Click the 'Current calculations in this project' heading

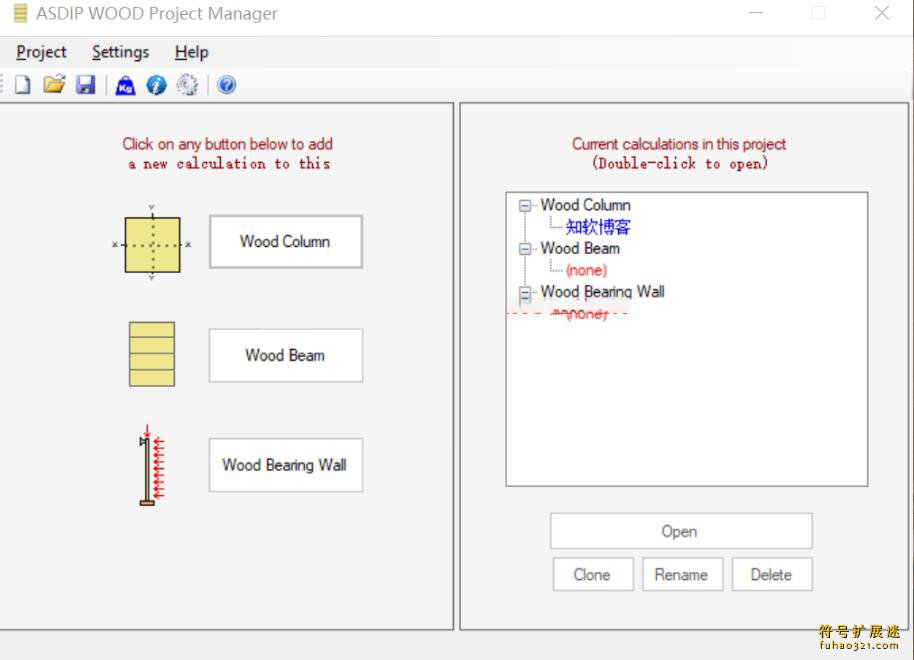[x=679, y=144]
